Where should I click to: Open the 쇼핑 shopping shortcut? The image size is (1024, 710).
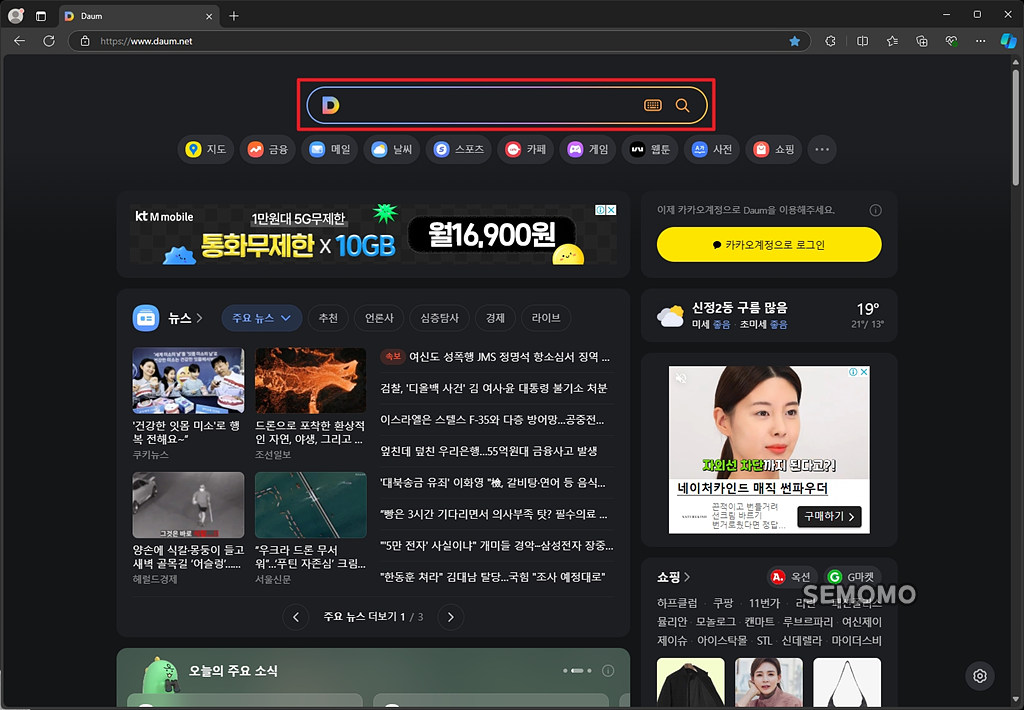774,150
